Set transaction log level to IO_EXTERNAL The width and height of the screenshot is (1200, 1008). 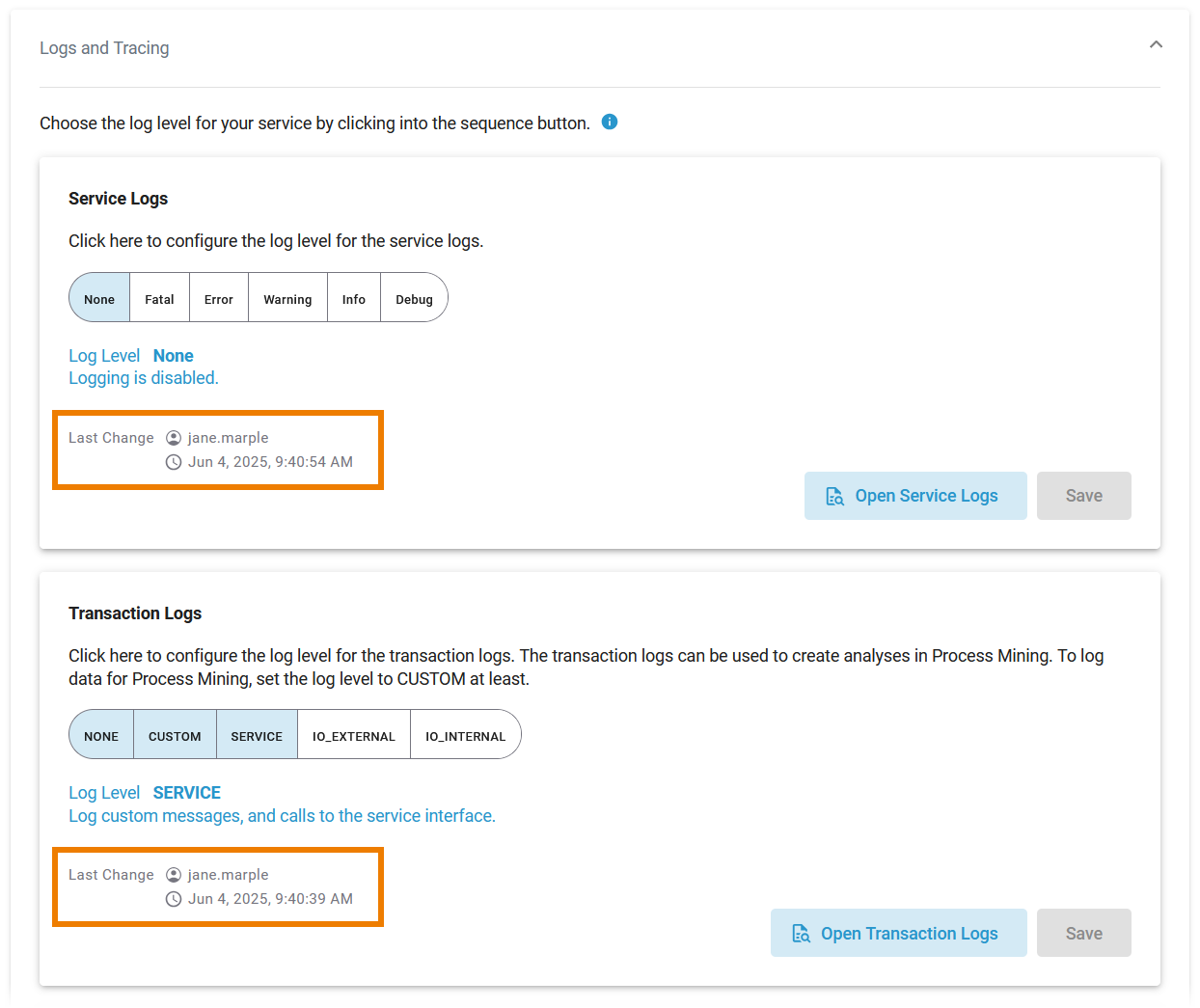[354, 736]
